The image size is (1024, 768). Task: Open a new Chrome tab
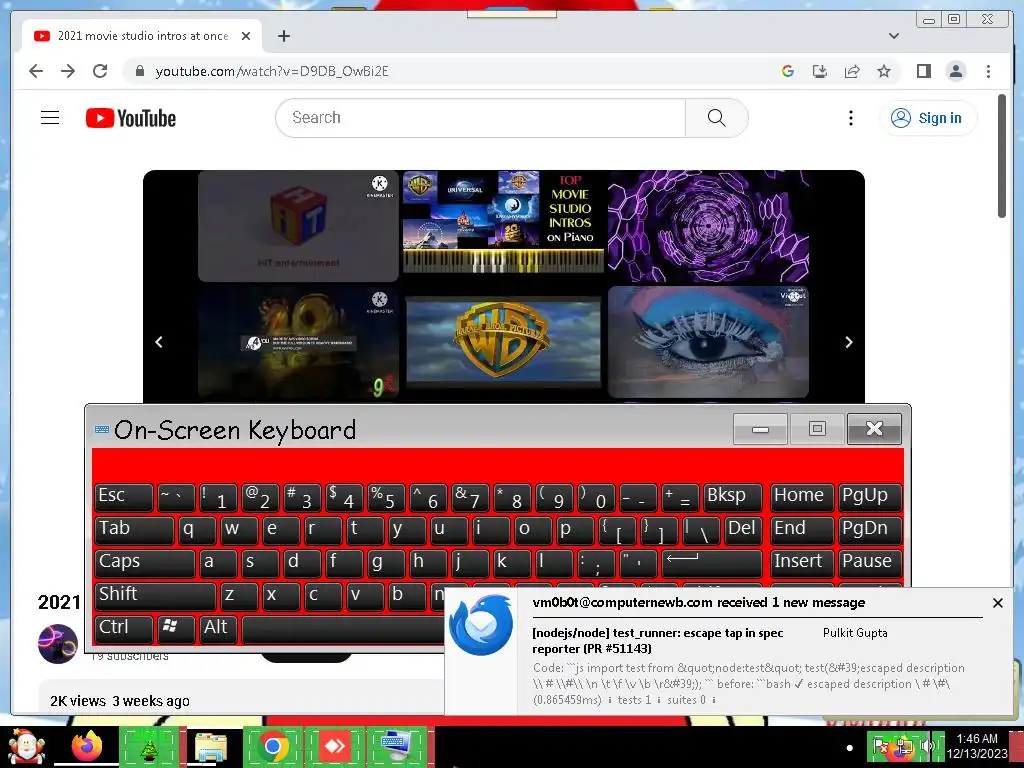(283, 36)
